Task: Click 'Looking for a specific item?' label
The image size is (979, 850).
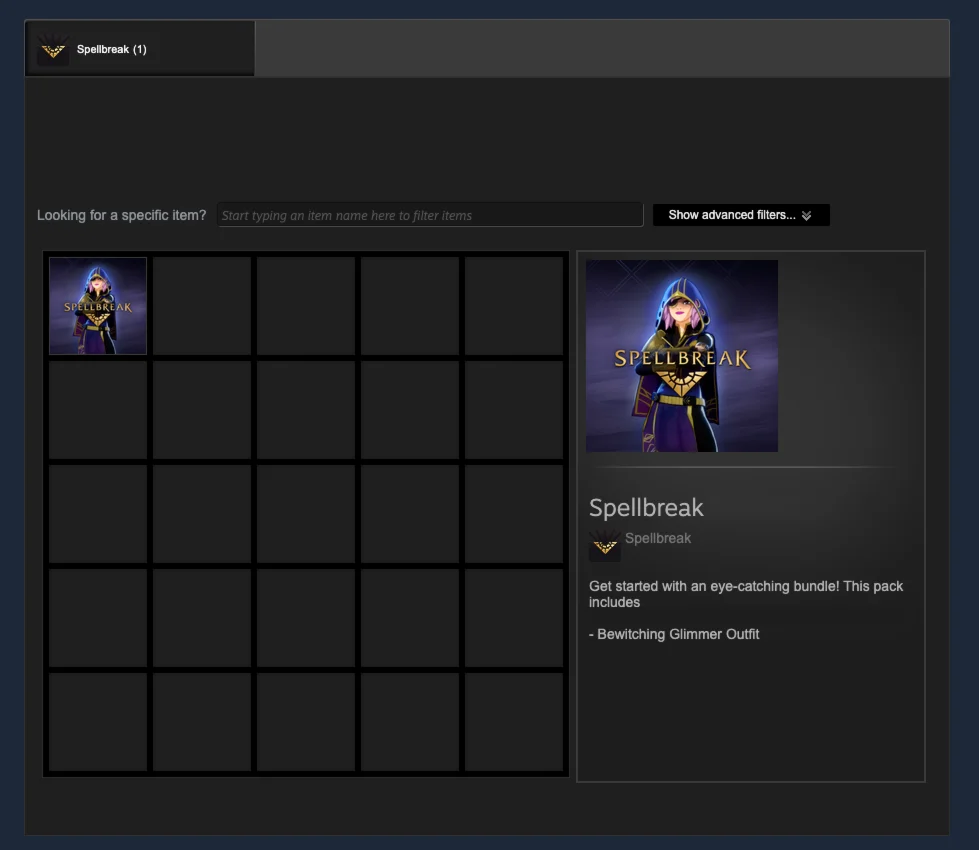Action: pos(121,215)
